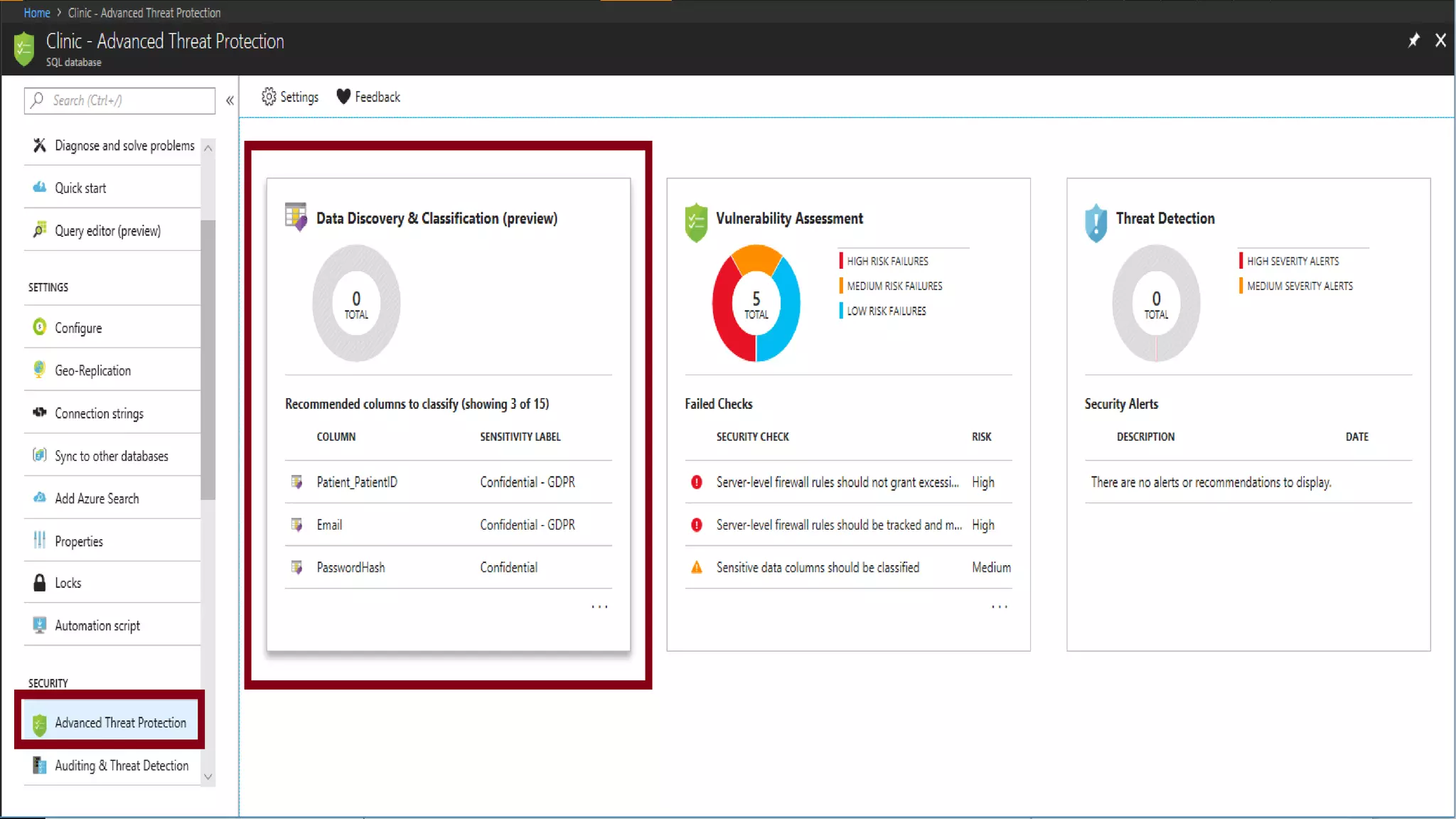Select firewall rules should not grant excessive check
This screenshot has width=1456, height=819.
pyautogui.click(x=848, y=482)
